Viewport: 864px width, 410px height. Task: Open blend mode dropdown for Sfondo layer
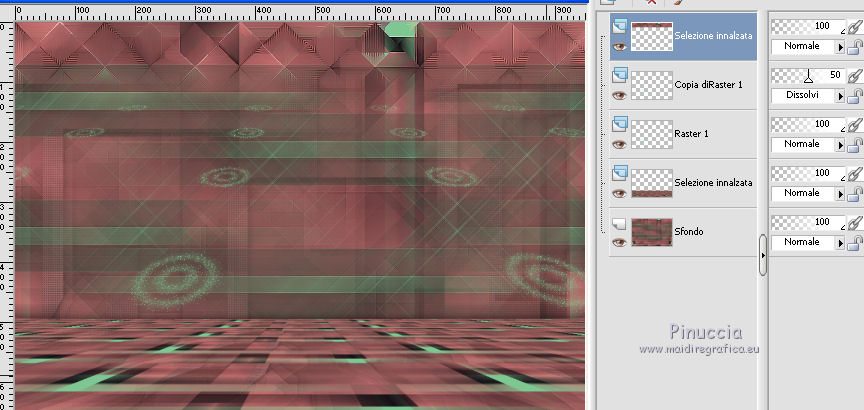point(841,244)
